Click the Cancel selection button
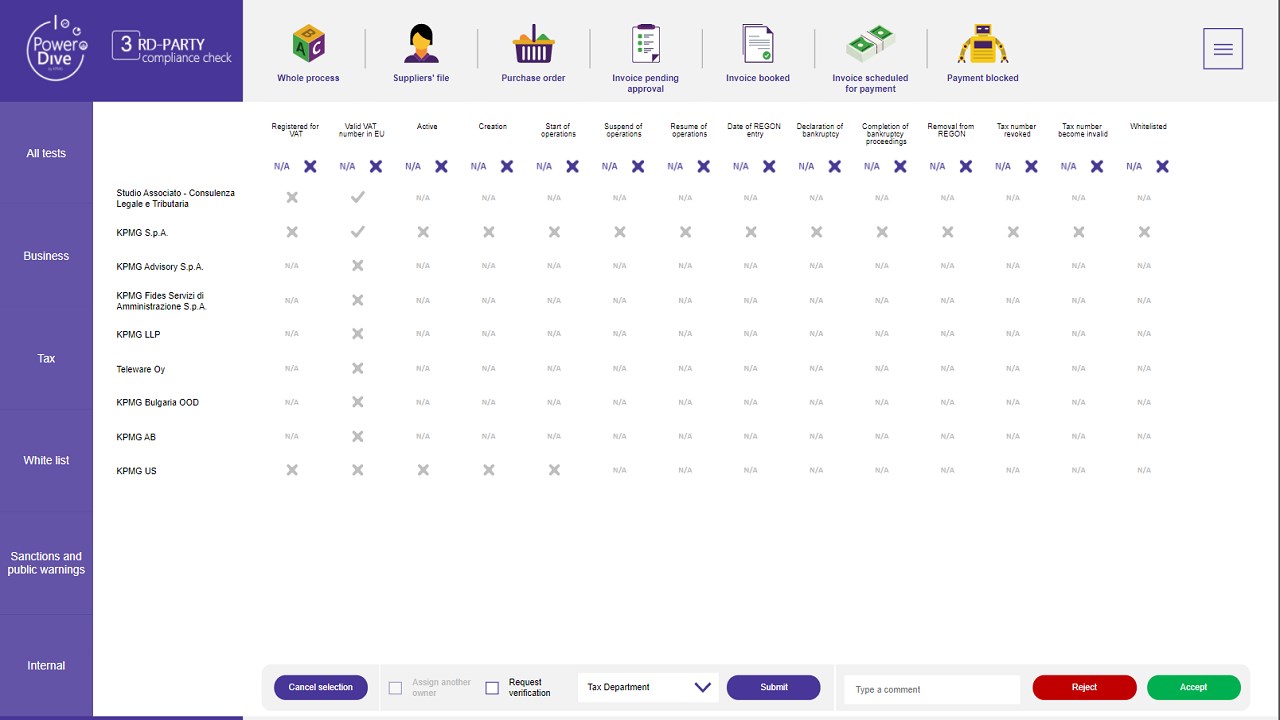The image size is (1280, 720). pyautogui.click(x=321, y=687)
